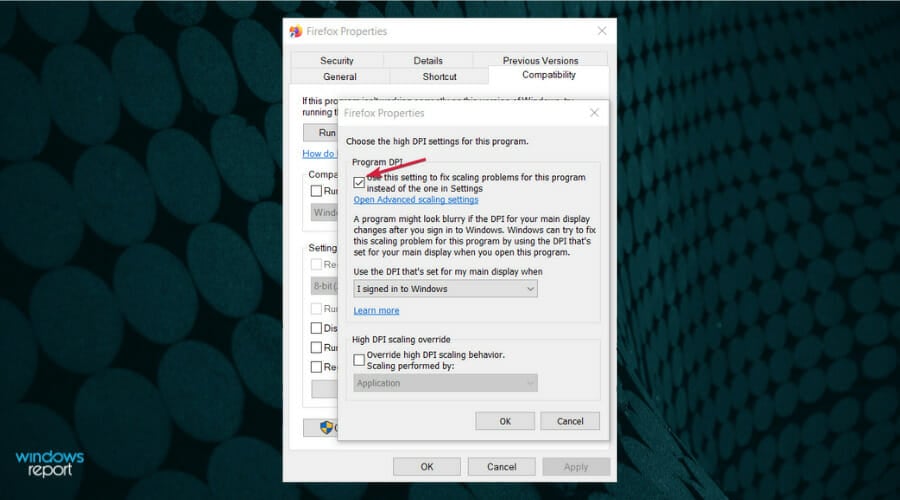Viewport: 900px width, 500px height.
Task: Switch to the Details tab
Action: 428,60
